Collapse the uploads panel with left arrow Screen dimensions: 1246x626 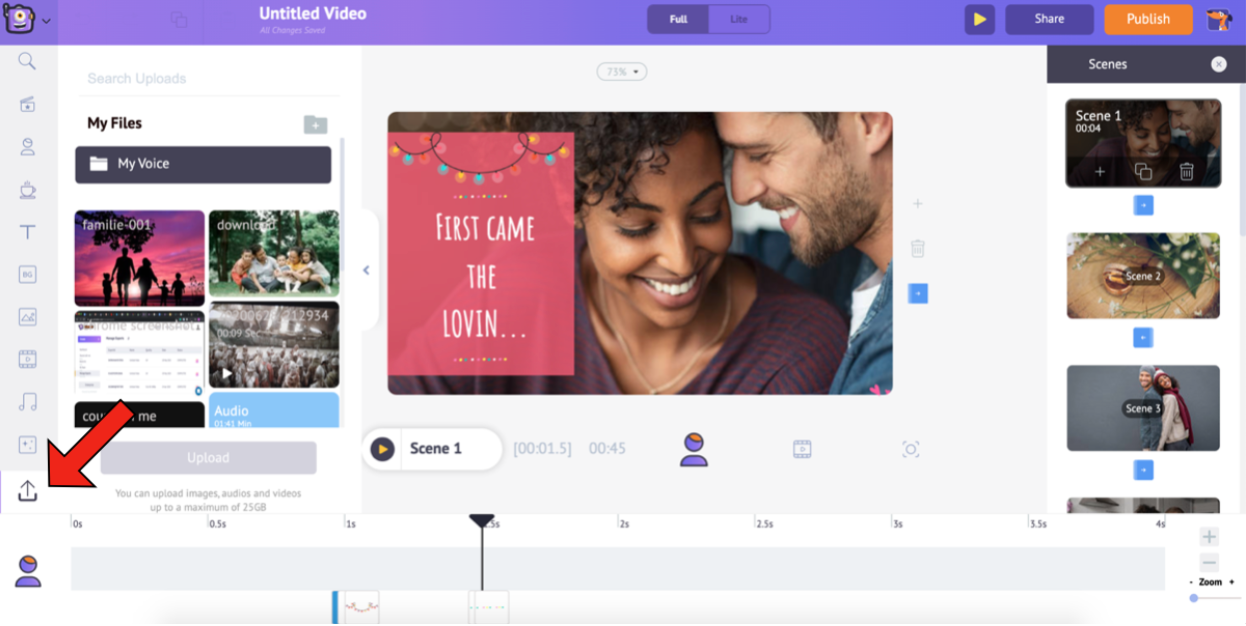tap(366, 270)
